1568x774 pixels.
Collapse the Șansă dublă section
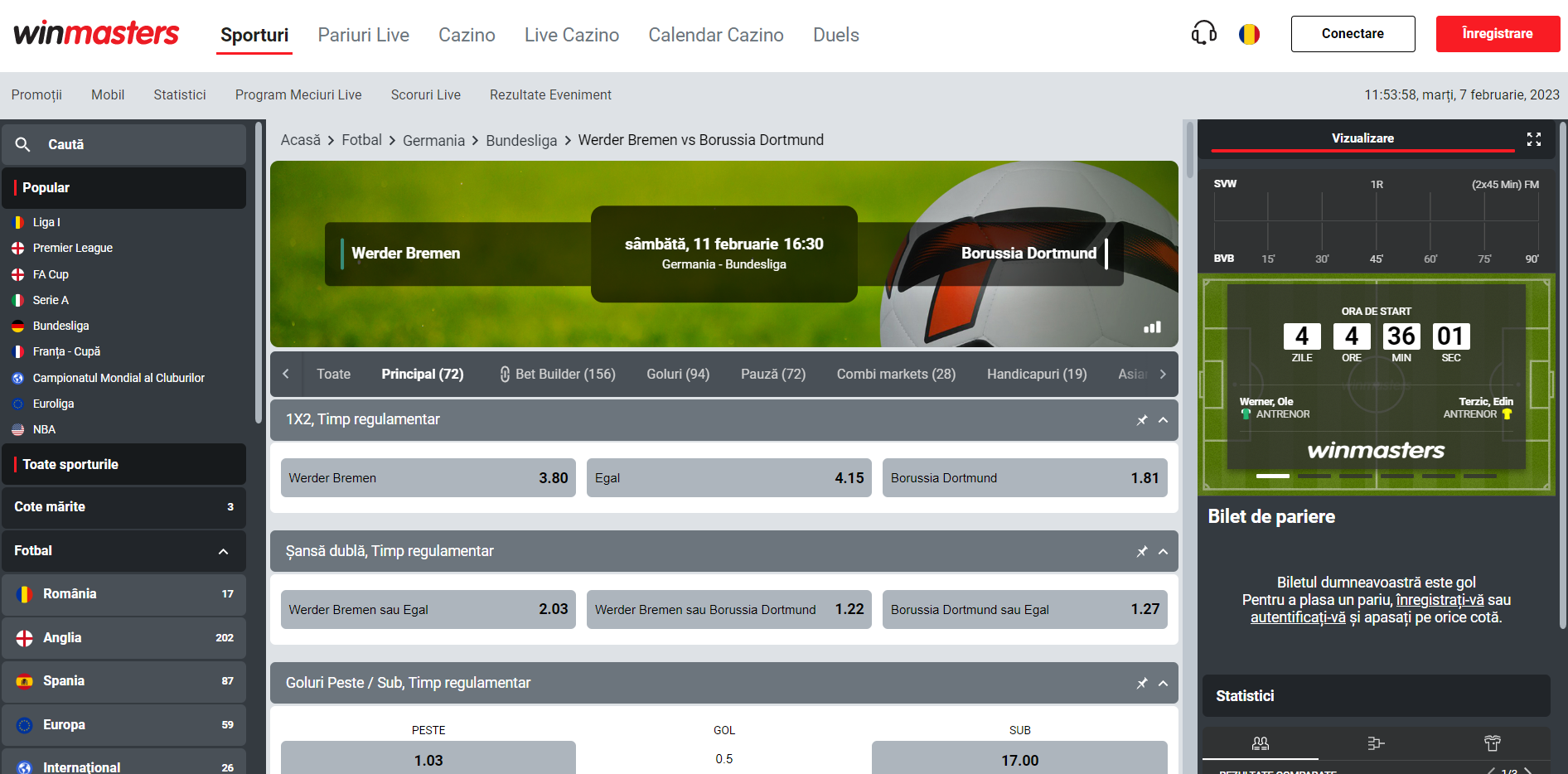pyautogui.click(x=1163, y=552)
